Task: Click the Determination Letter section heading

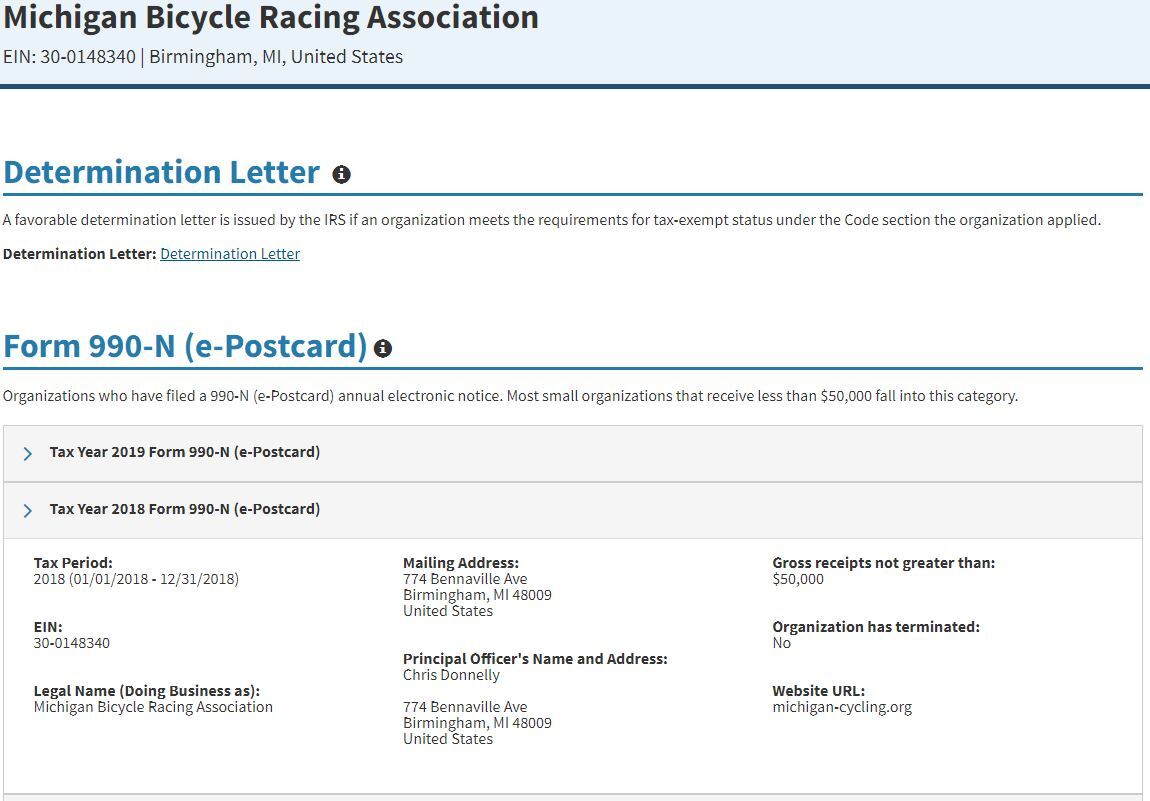Action: click(162, 172)
